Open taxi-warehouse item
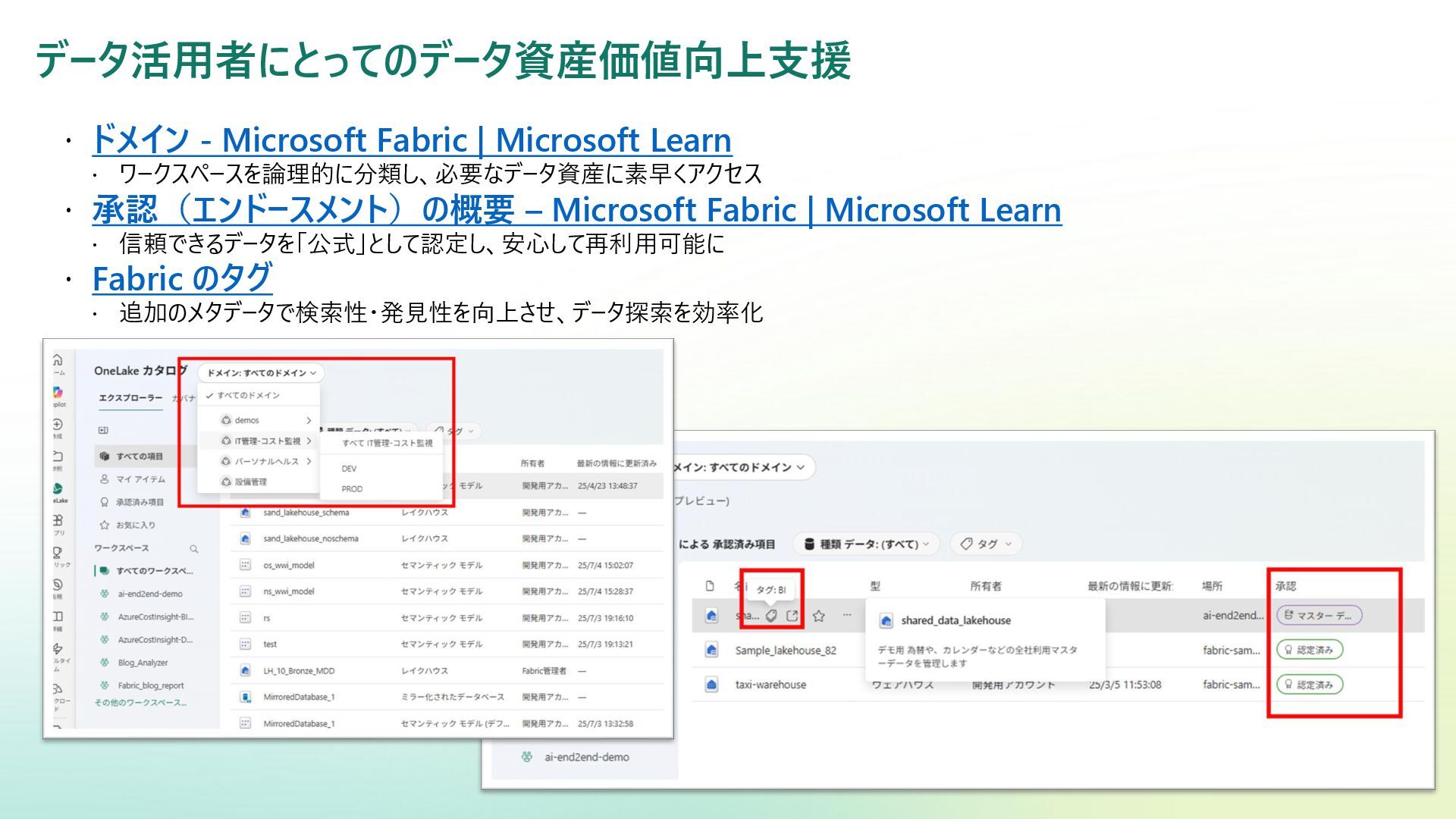Viewport: 1456px width, 819px height. (770, 685)
